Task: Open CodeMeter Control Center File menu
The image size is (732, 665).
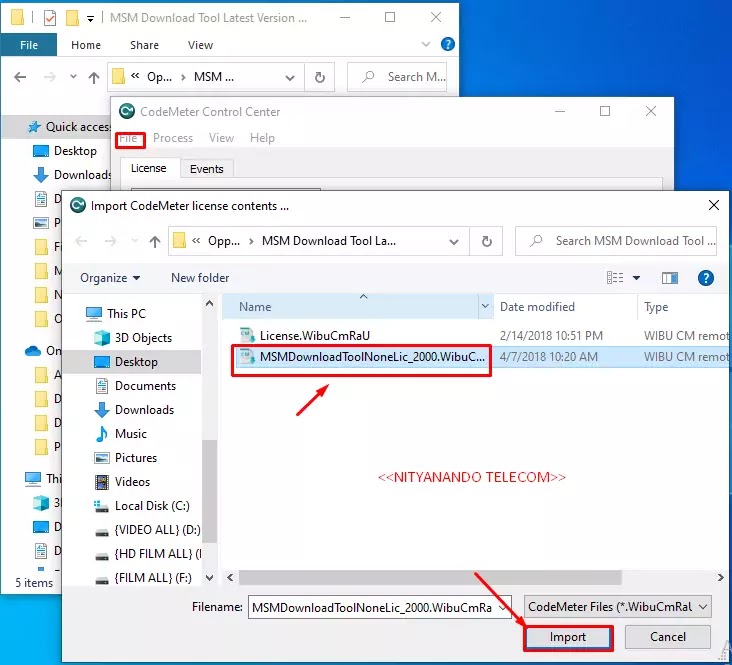Action: pos(128,139)
